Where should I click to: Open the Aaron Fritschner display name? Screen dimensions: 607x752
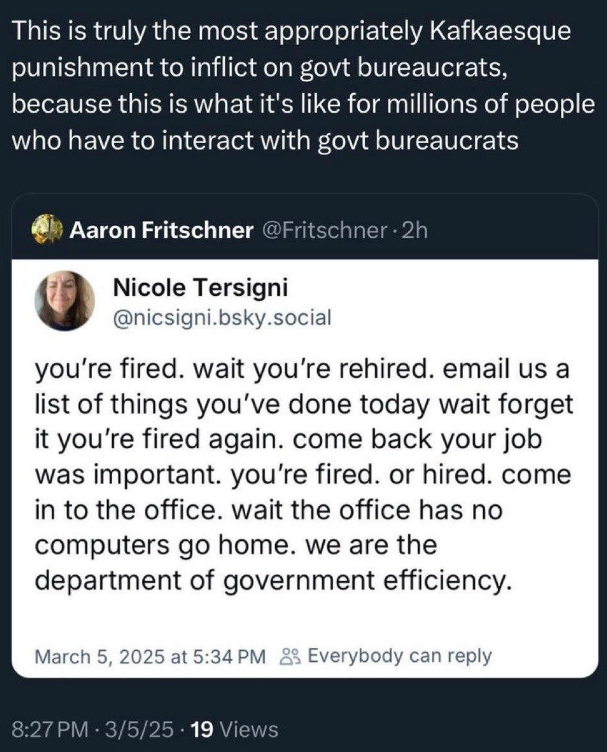(161, 230)
